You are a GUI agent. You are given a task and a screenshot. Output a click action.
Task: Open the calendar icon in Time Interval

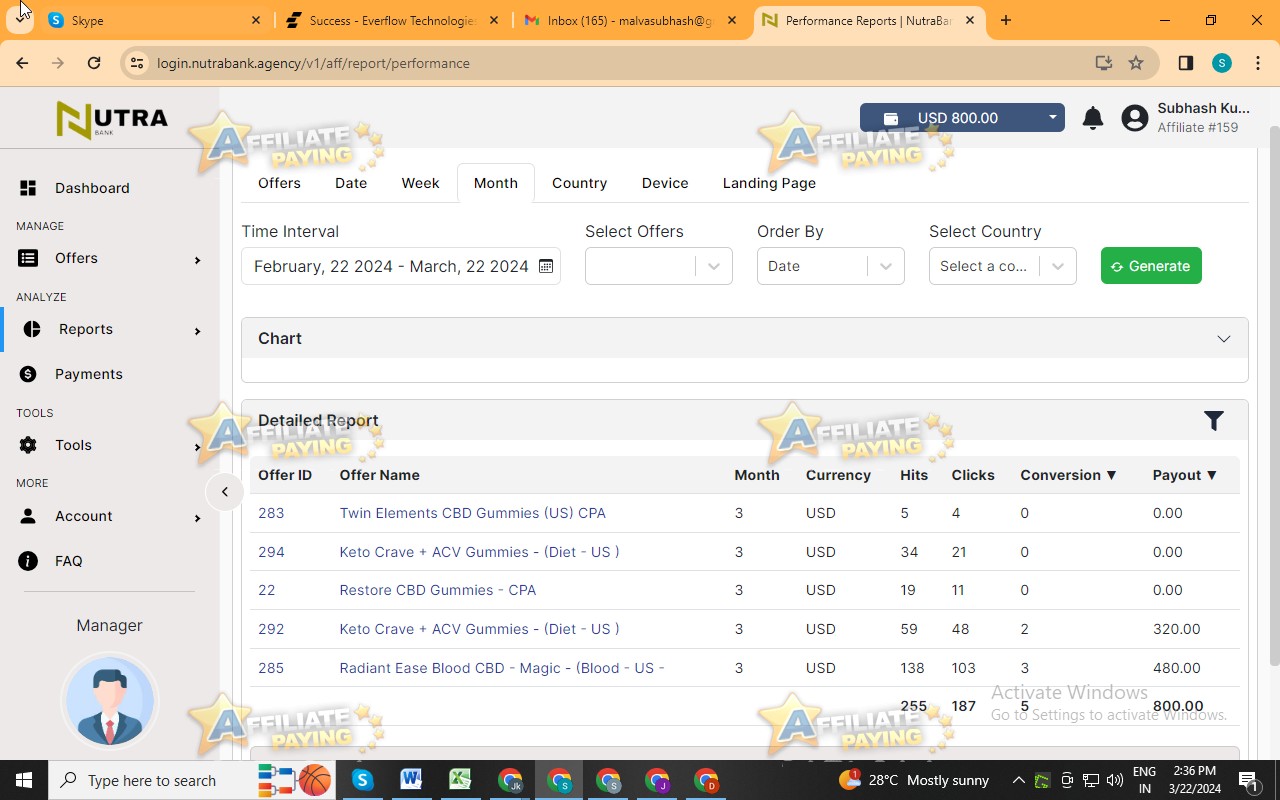546,266
